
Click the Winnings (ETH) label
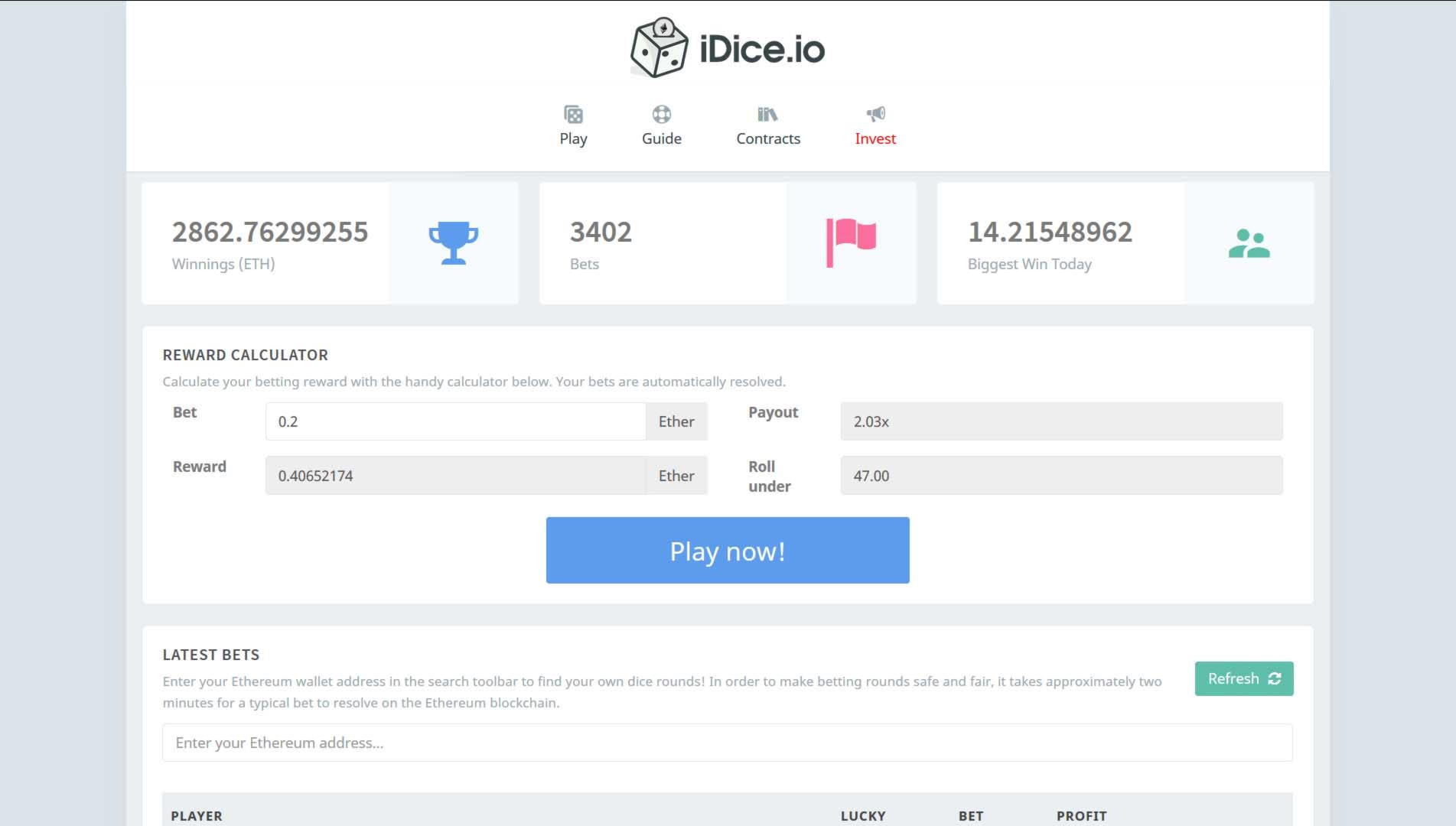pos(223,264)
